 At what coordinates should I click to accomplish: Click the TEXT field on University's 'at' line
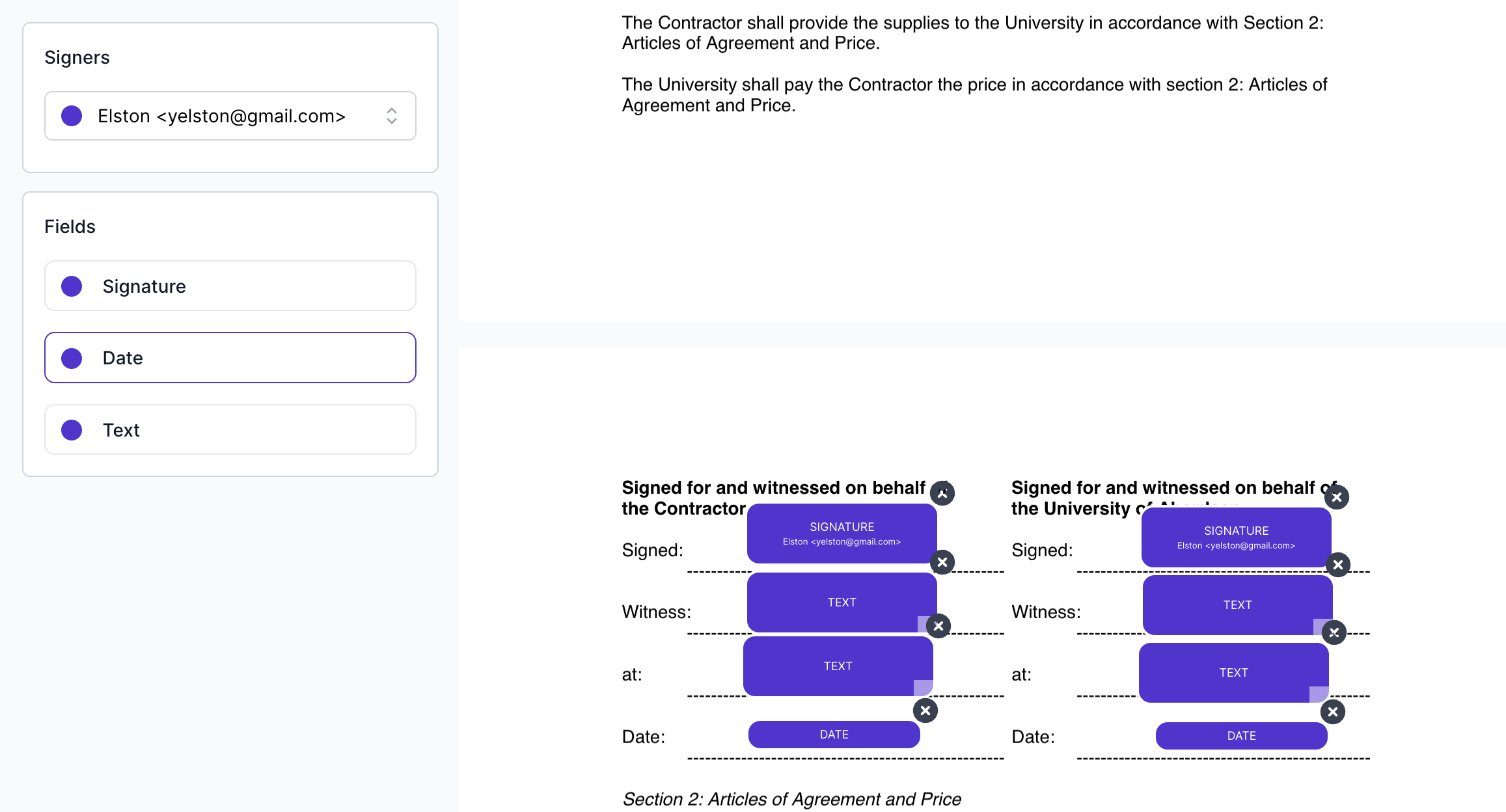click(1233, 672)
